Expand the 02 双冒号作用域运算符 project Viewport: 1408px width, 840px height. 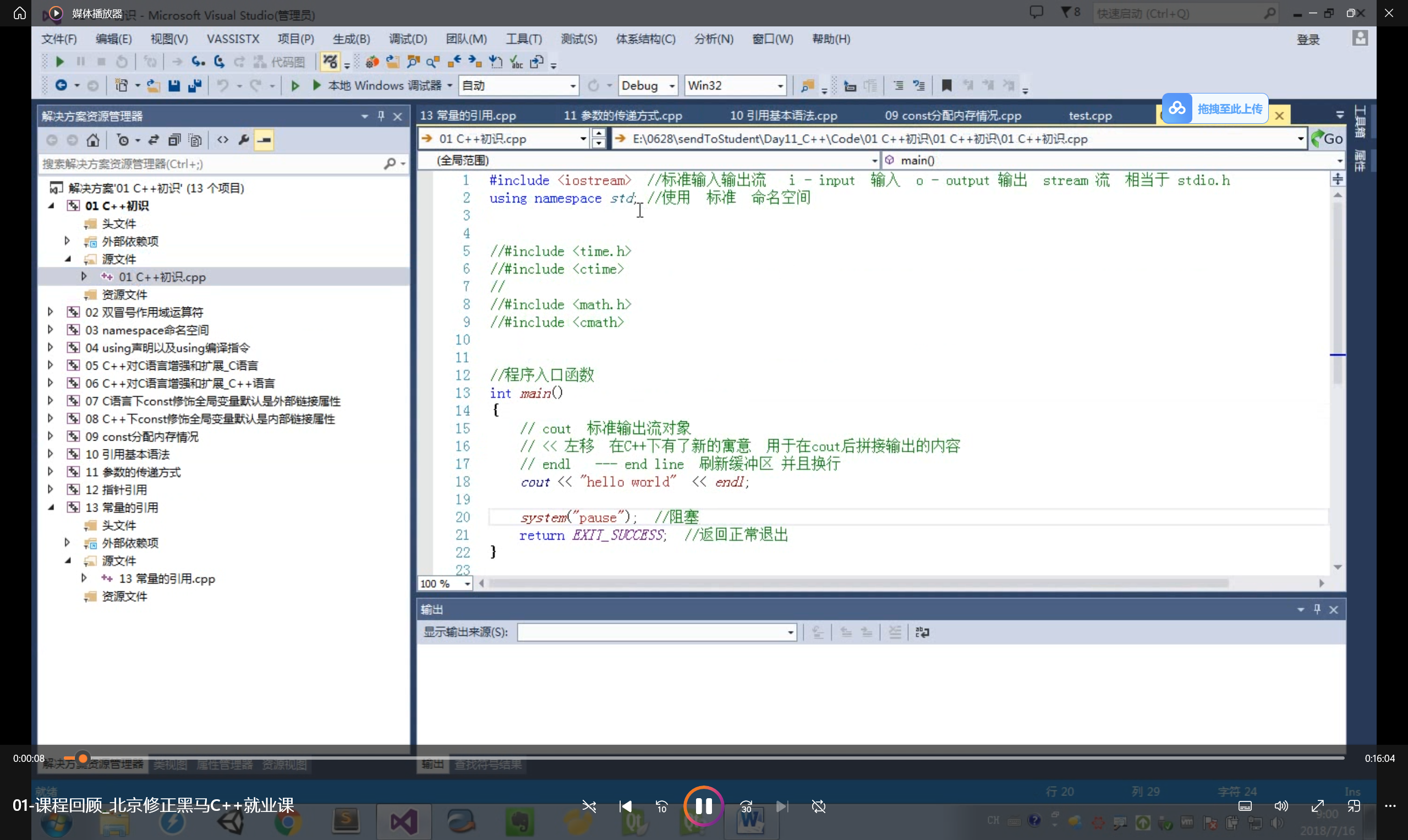(51, 312)
